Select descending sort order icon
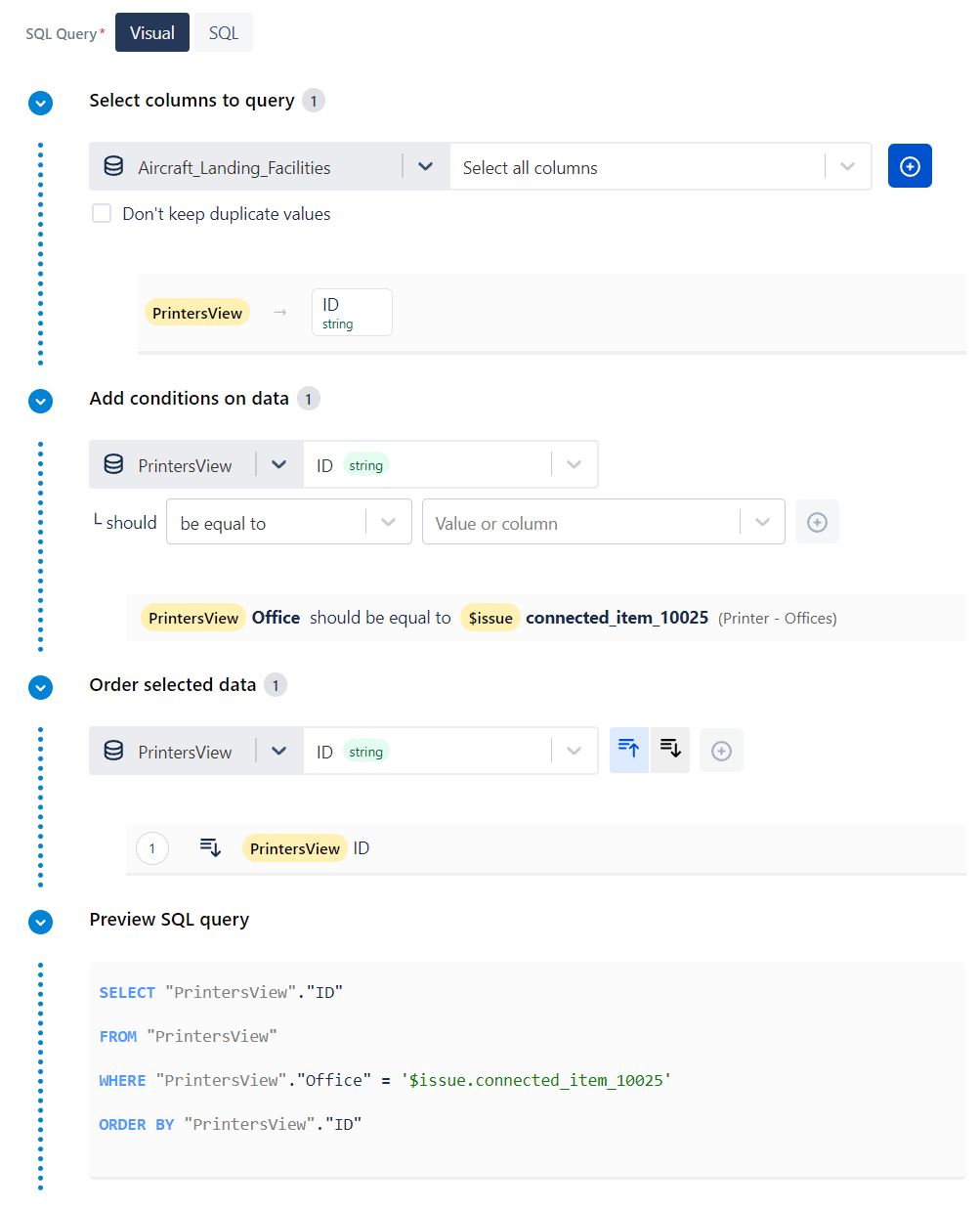 (x=670, y=750)
